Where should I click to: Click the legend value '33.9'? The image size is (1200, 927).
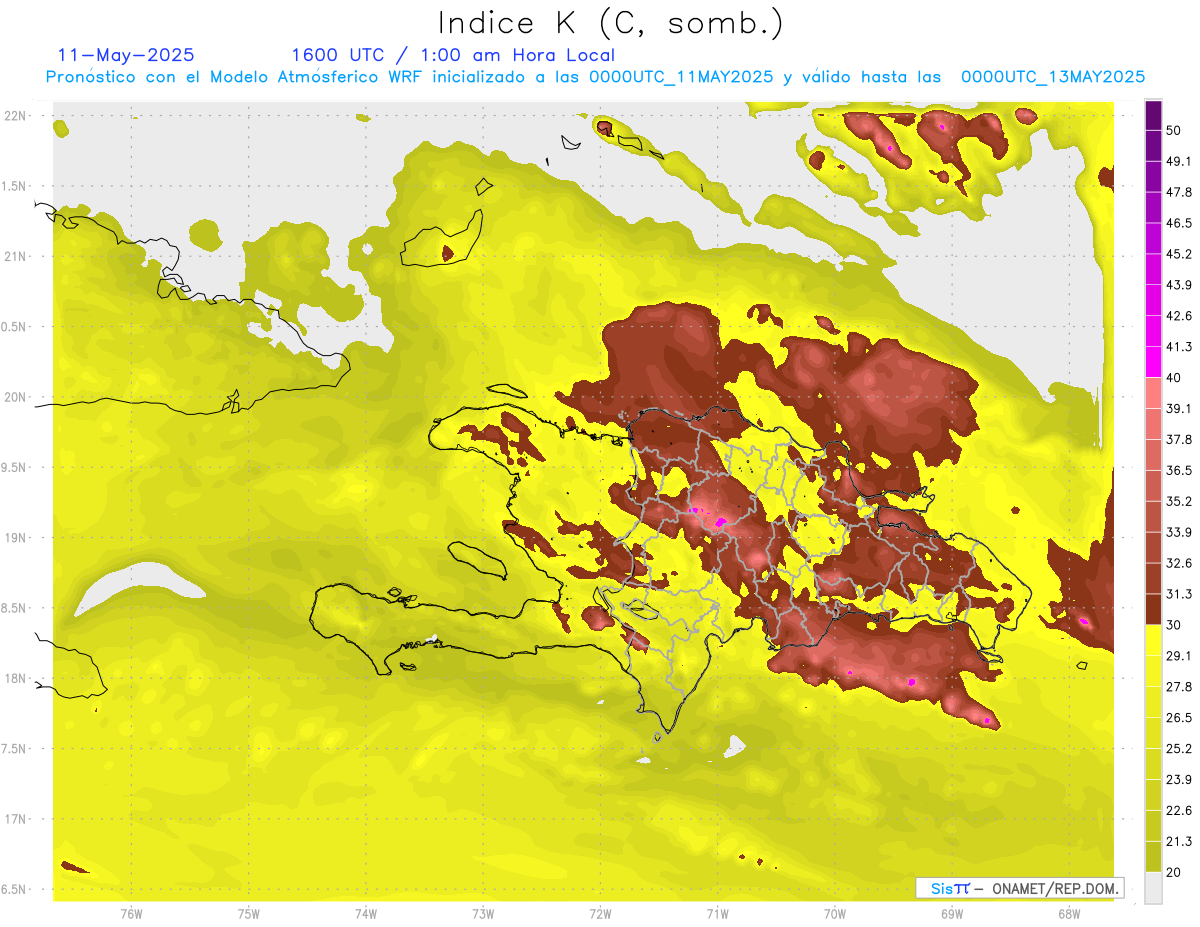tap(1179, 532)
